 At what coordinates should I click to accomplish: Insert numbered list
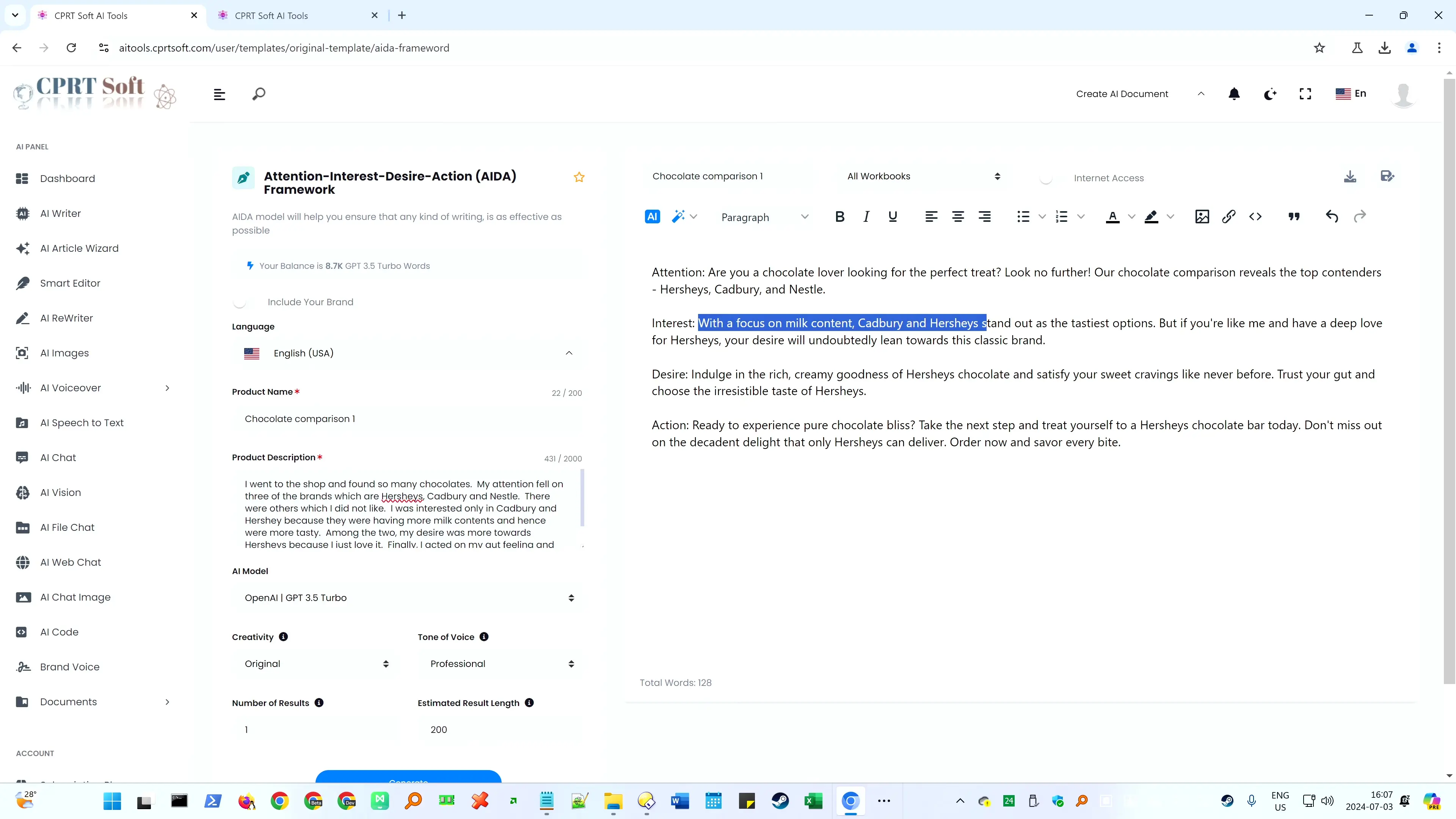coord(1062,217)
